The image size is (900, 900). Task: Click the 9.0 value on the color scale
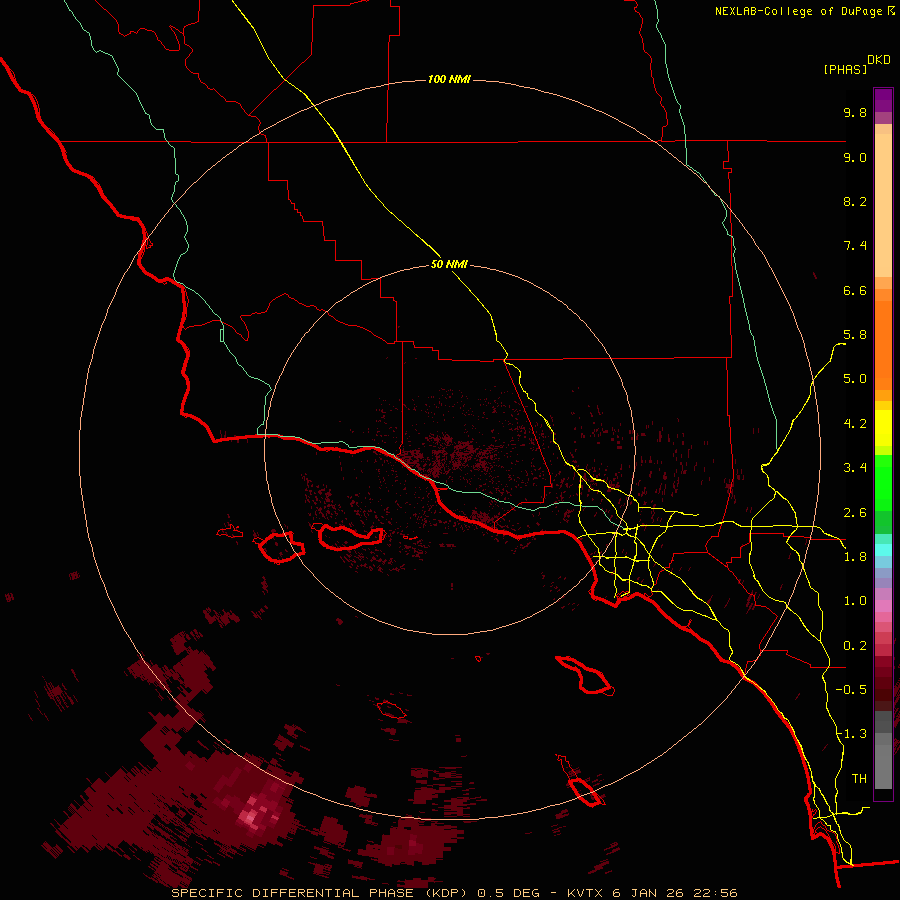855,157
